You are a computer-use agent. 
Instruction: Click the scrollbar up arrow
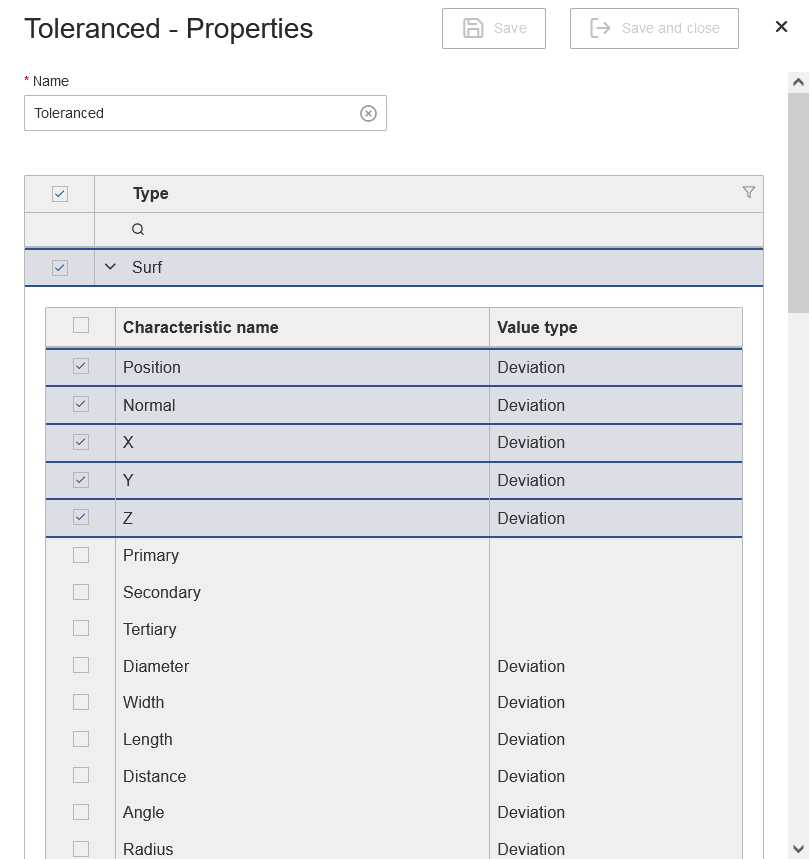tap(798, 82)
